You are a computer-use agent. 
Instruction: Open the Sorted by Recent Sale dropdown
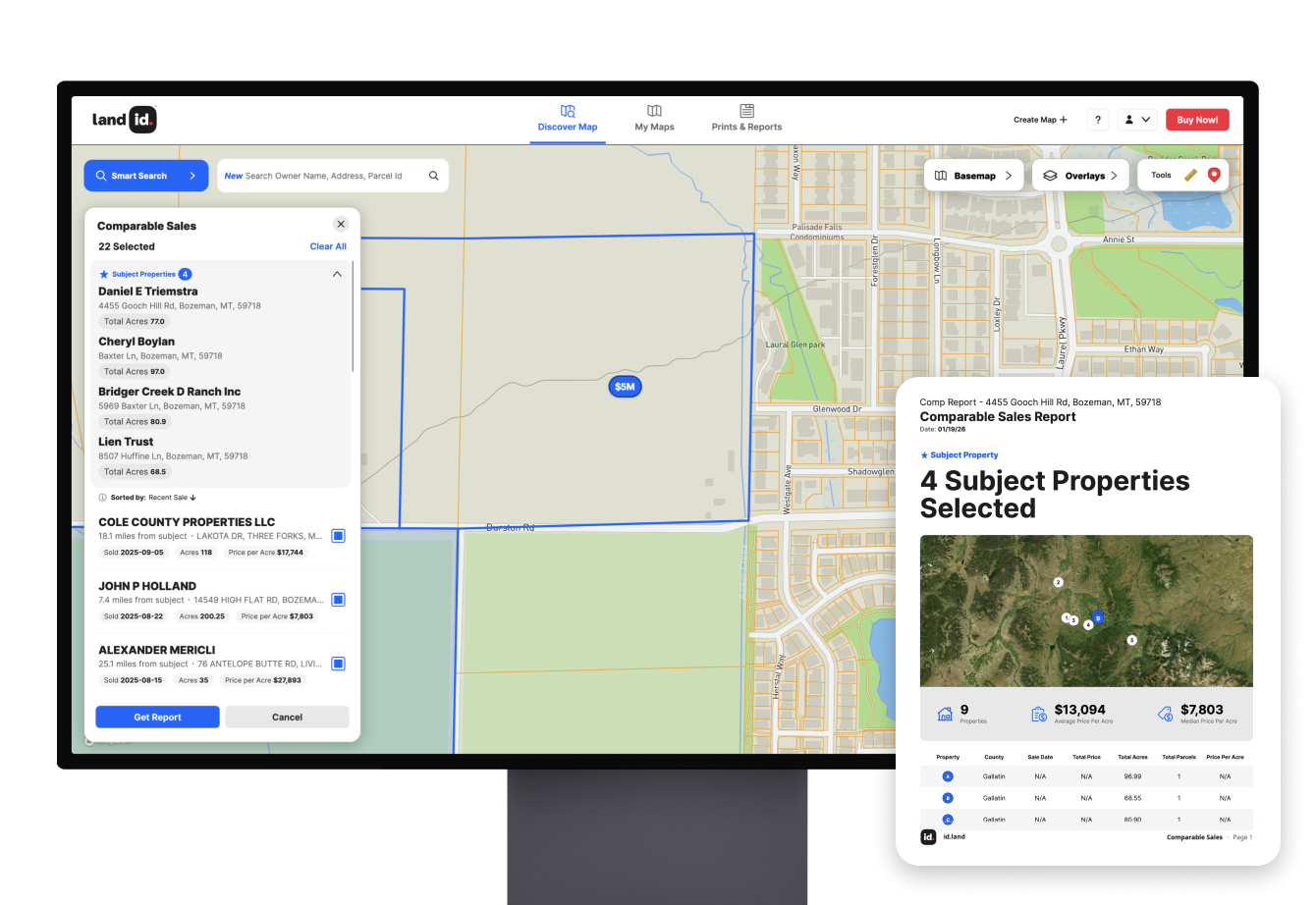(153, 498)
